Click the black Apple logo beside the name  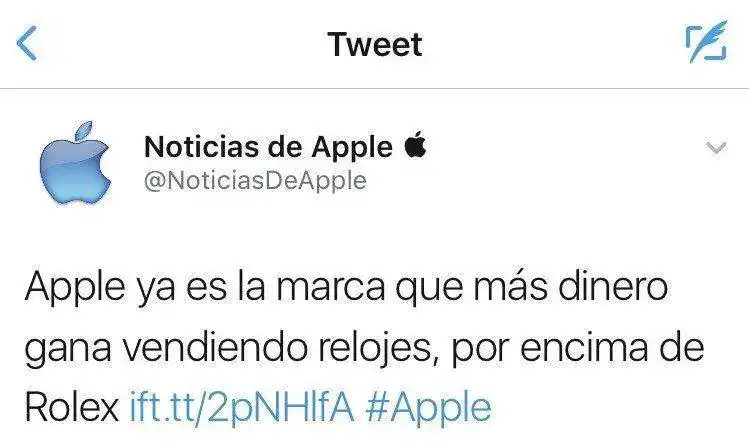[x=415, y=145]
